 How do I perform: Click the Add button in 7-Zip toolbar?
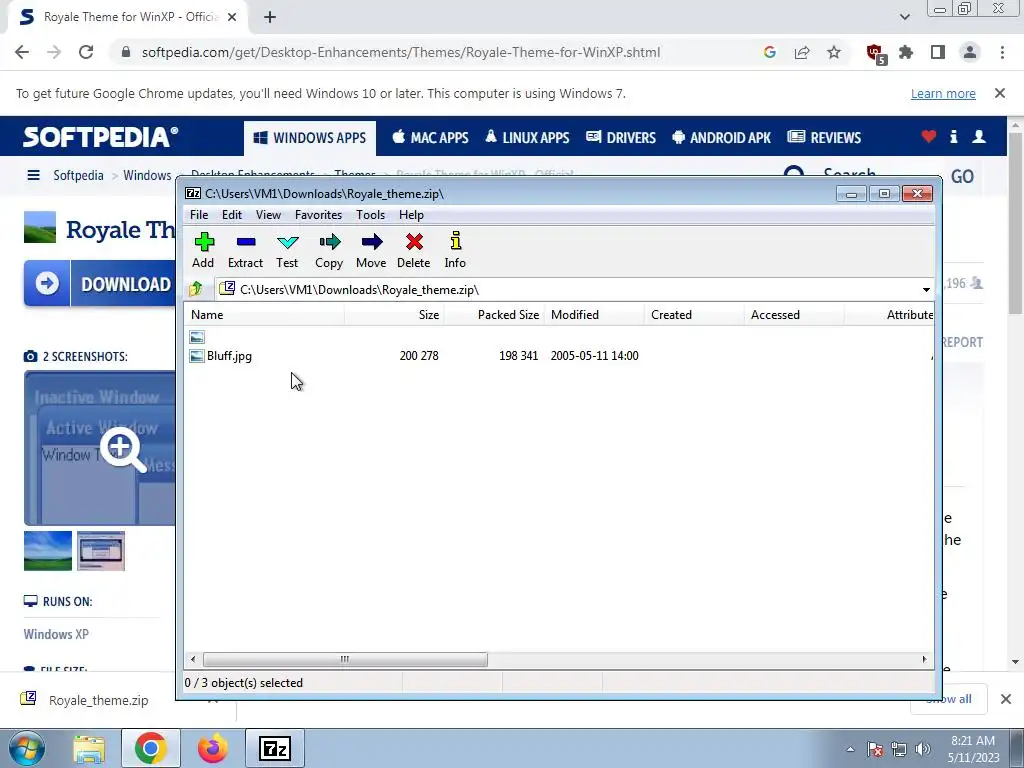[x=204, y=250]
